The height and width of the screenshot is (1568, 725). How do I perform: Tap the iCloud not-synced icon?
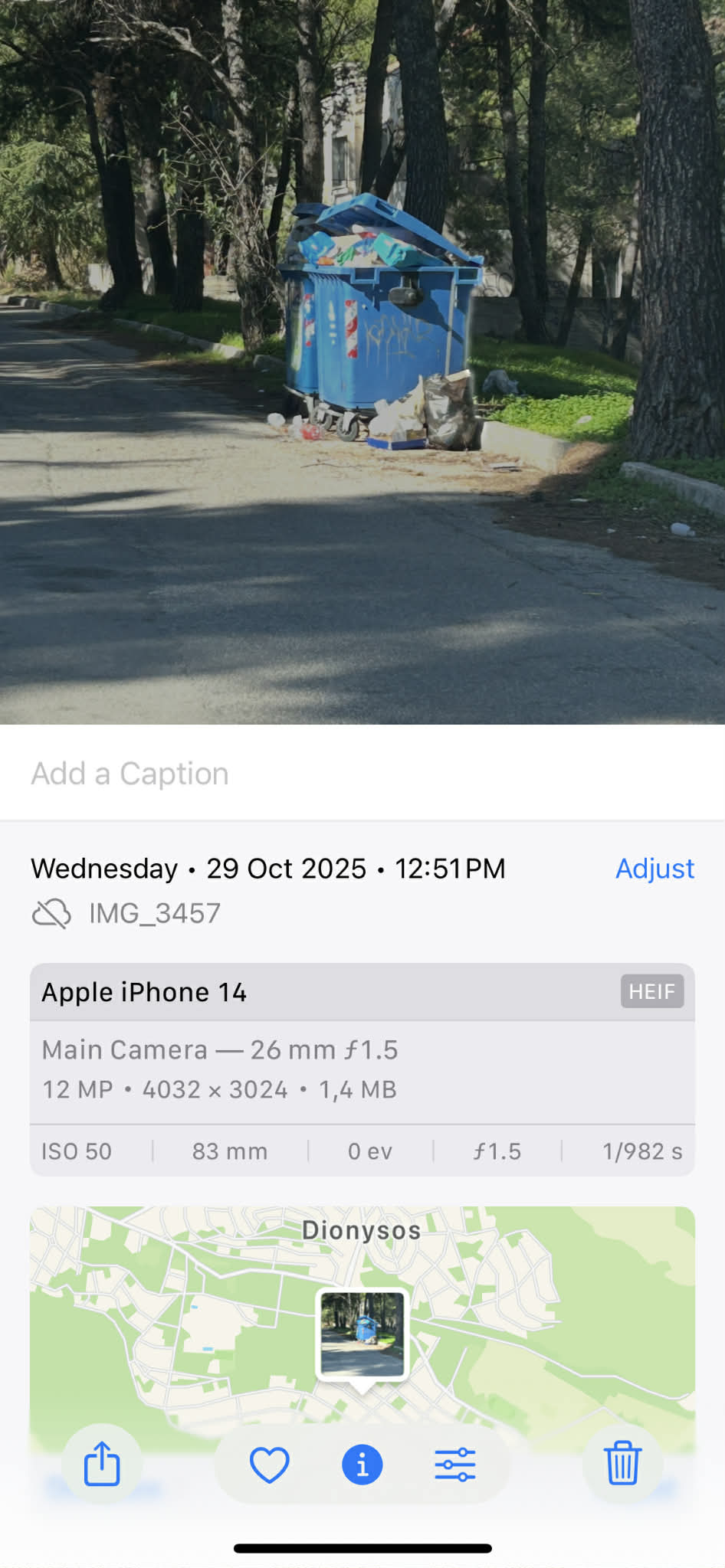pos(51,913)
